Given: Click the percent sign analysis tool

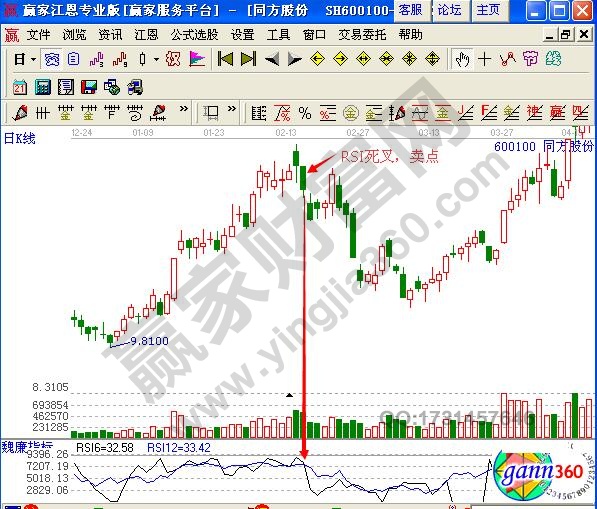Looking at the screenshot, I should click(305, 113).
